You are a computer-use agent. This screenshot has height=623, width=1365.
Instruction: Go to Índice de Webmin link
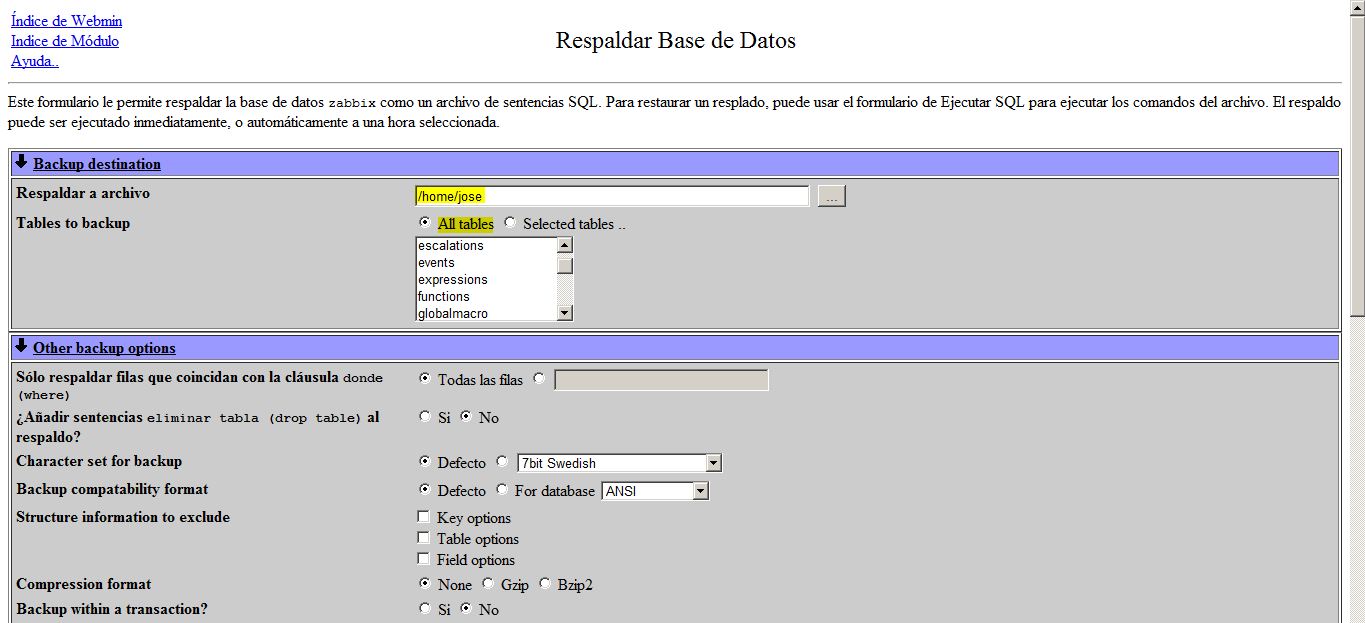(66, 21)
